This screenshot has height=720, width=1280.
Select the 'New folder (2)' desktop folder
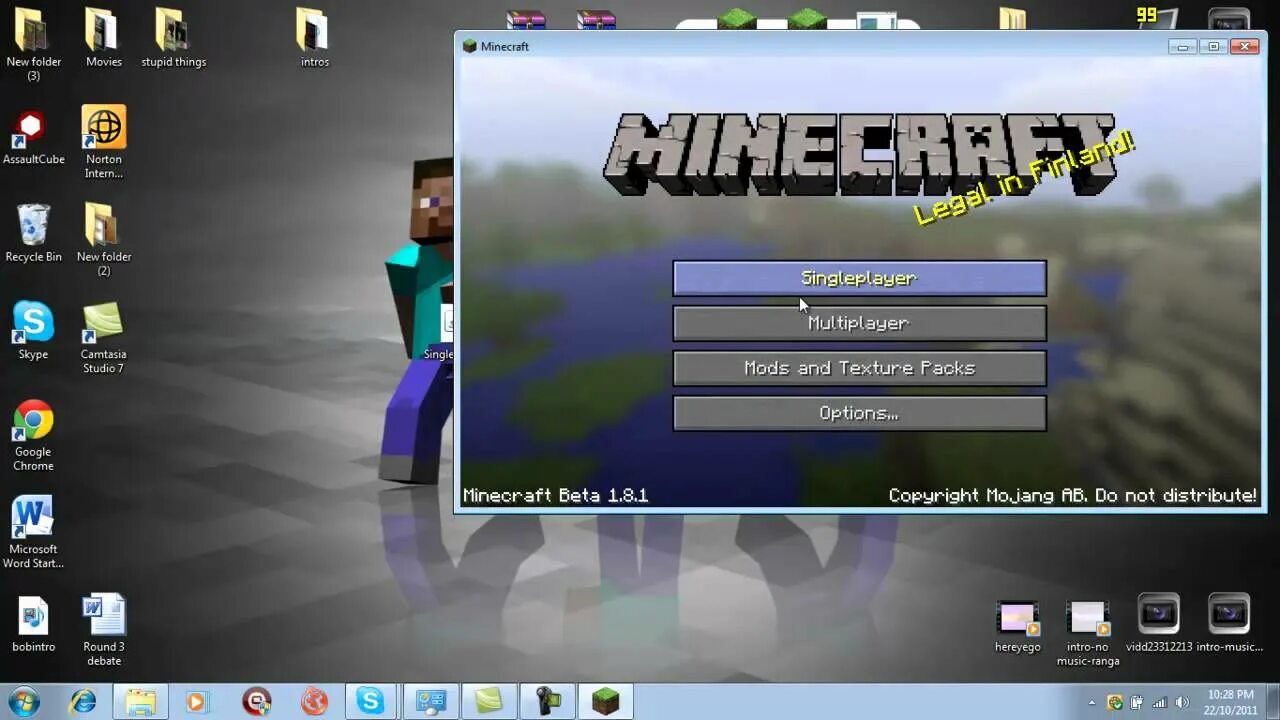pyautogui.click(x=104, y=240)
